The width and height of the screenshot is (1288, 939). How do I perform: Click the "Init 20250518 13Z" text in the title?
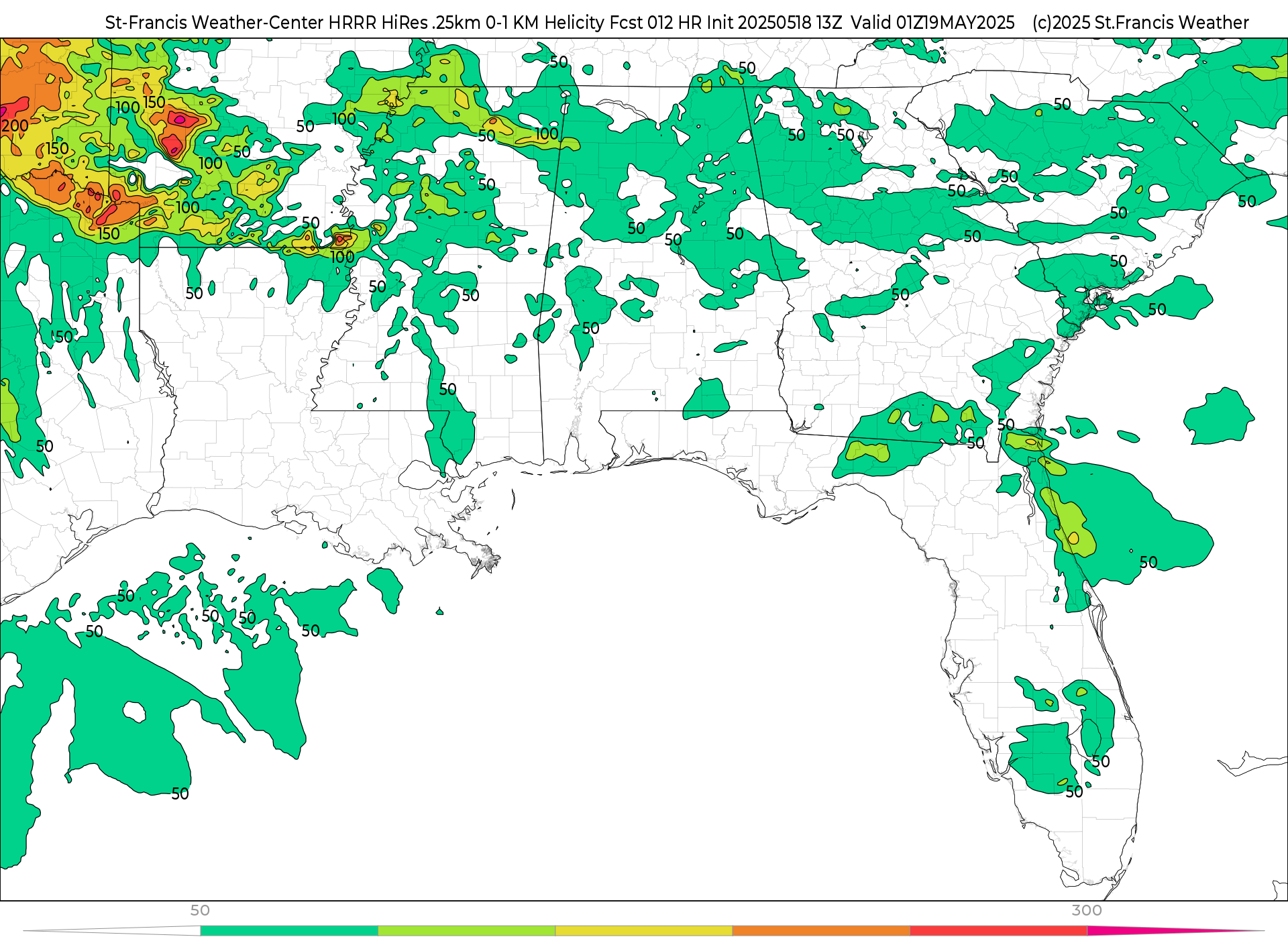point(774,23)
